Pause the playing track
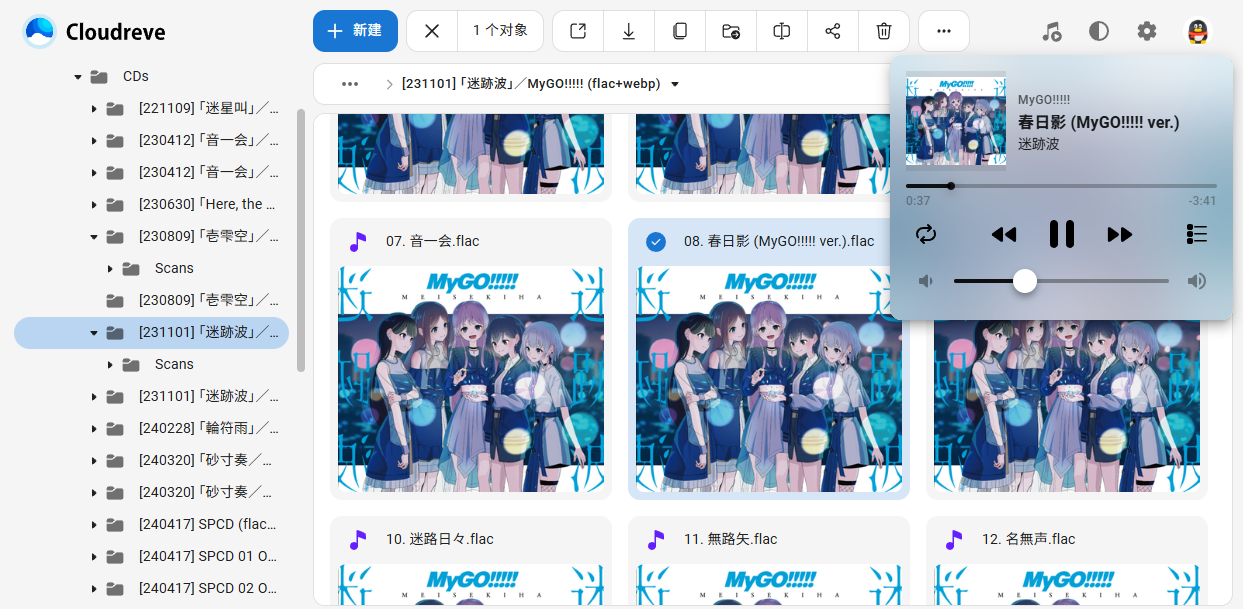This screenshot has width=1243, height=609. click(x=1061, y=234)
